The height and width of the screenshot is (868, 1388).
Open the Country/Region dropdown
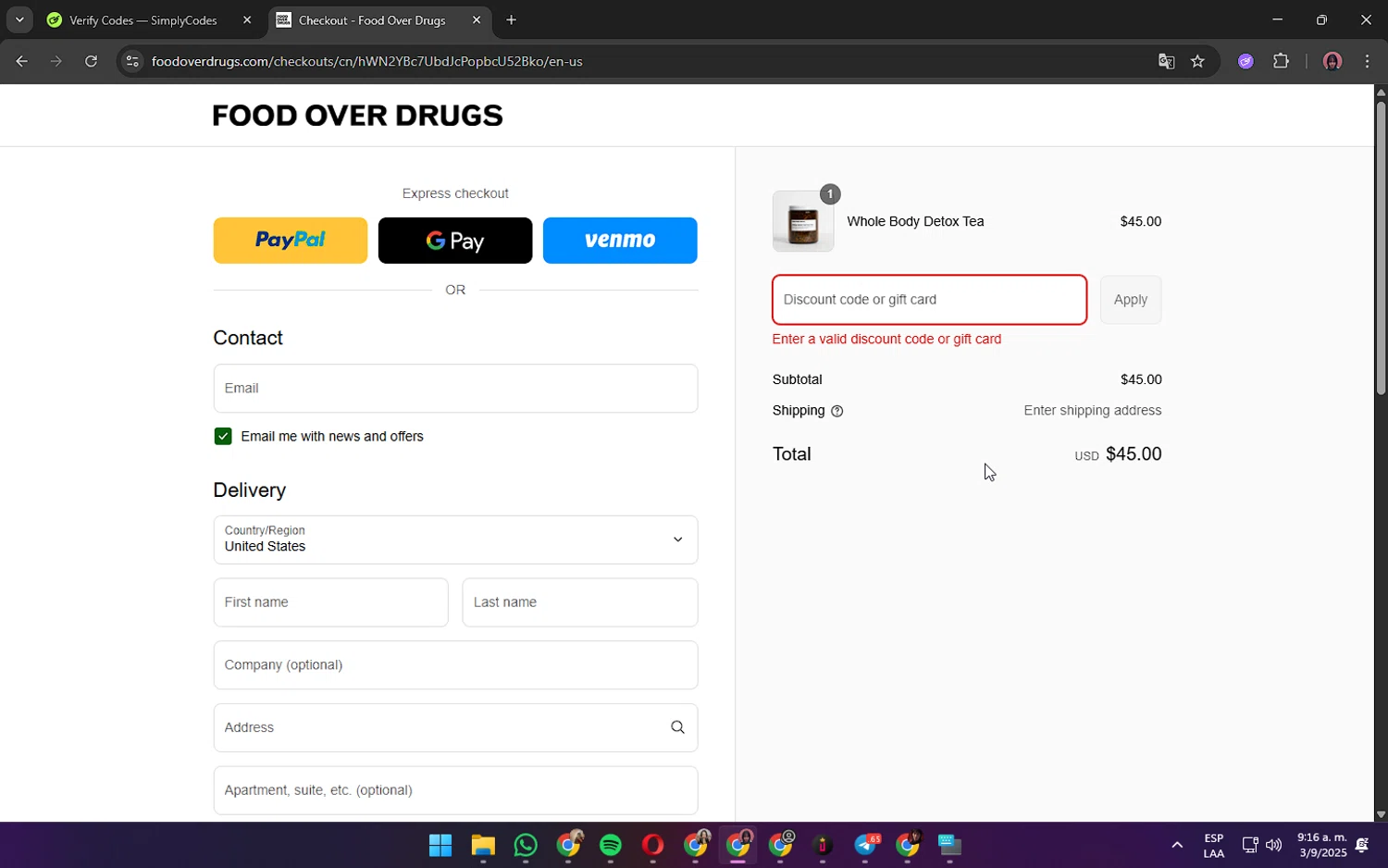(455, 539)
